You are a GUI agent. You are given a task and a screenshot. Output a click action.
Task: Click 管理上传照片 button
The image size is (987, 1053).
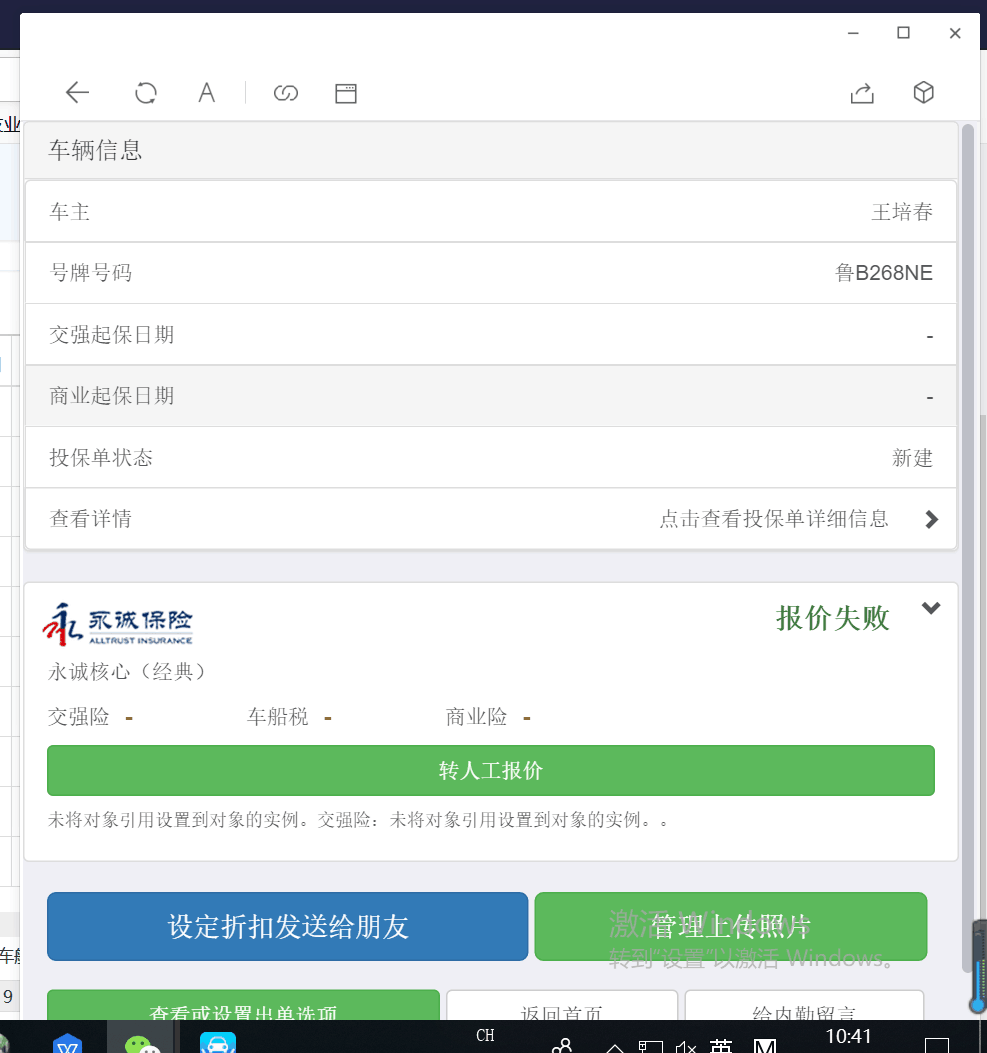tap(731, 926)
